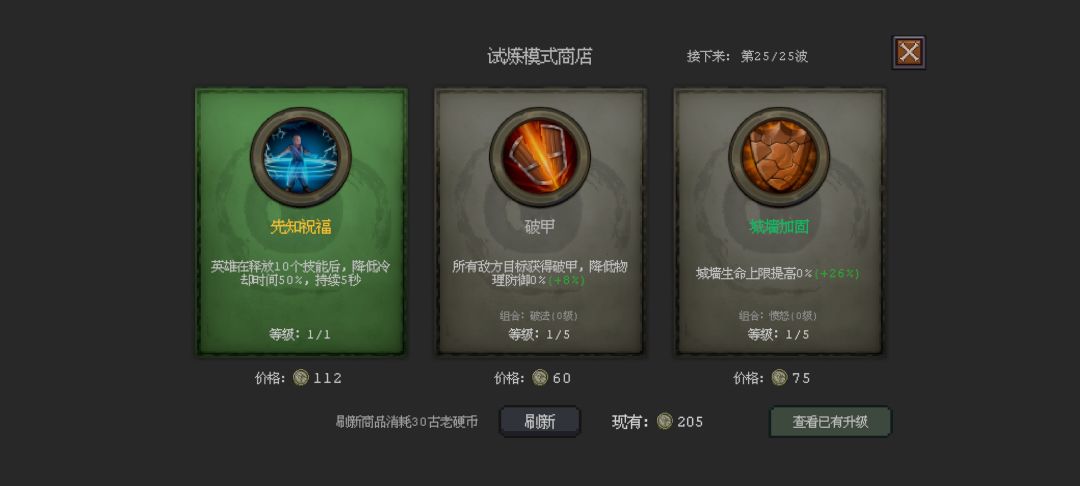Click the coin icon beside price 60
Viewport: 1080px width, 486px height.
click(540, 377)
